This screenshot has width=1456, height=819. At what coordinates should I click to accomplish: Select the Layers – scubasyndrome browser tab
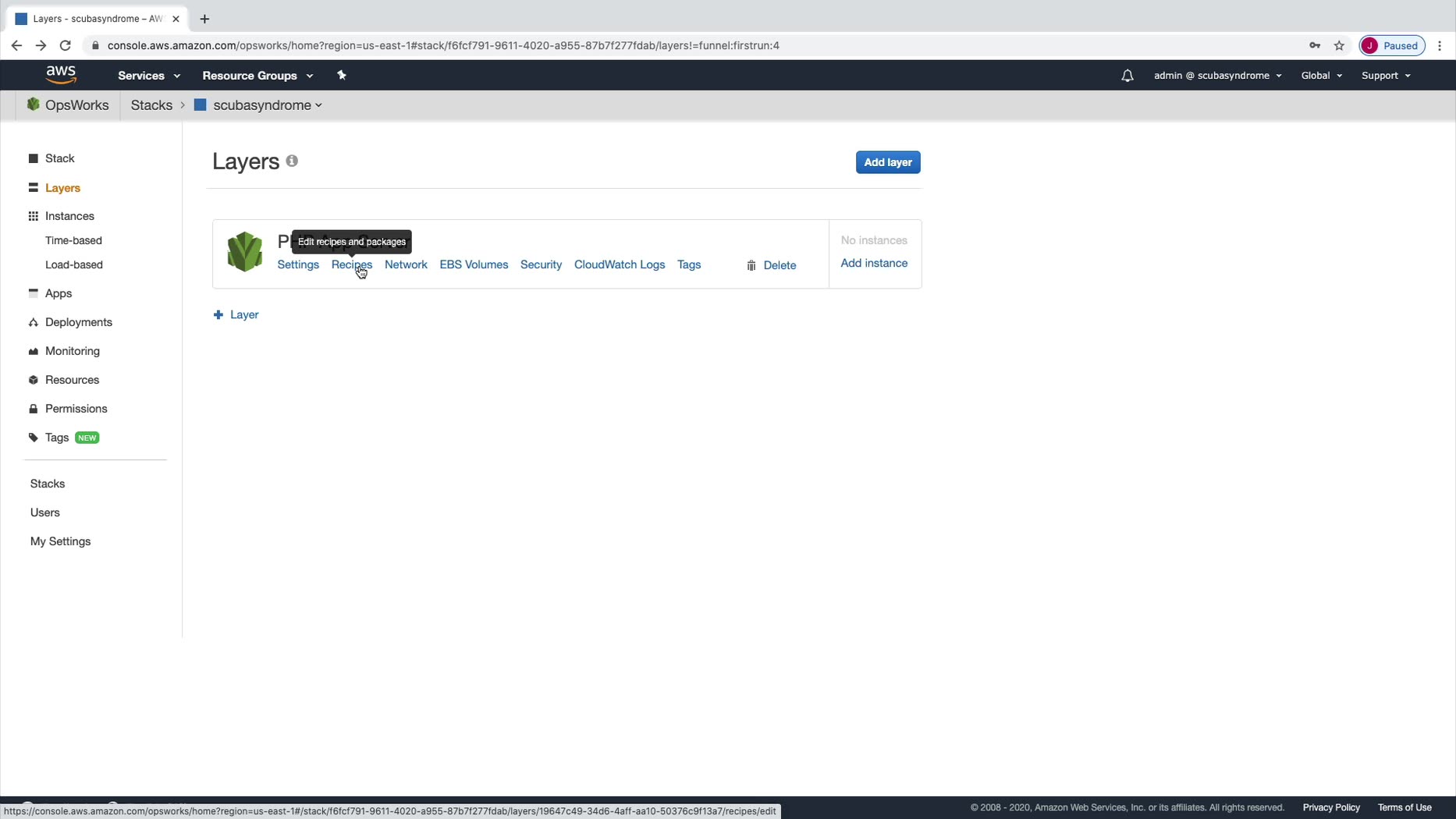98,19
